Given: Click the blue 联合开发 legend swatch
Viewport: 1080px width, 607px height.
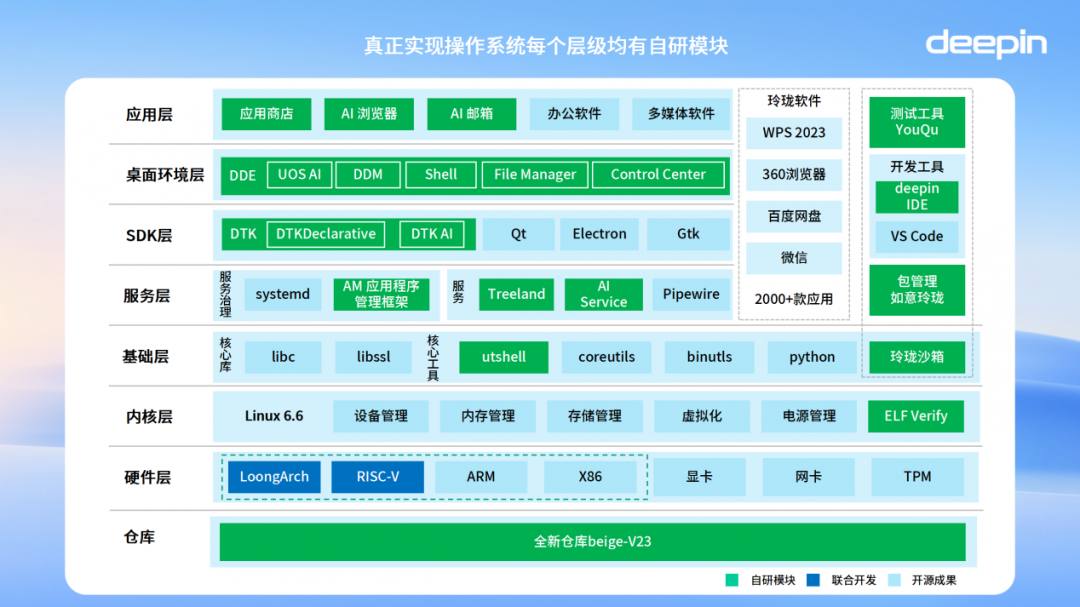Looking at the screenshot, I should (813, 580).
